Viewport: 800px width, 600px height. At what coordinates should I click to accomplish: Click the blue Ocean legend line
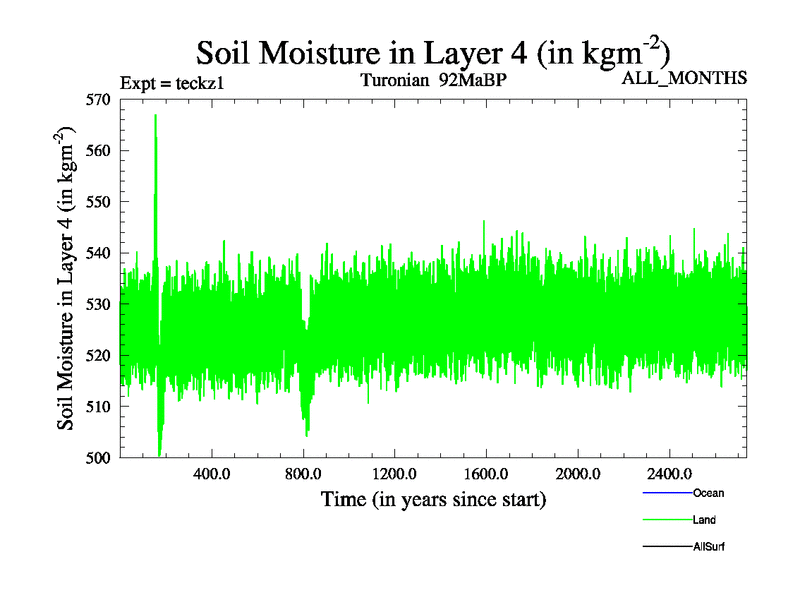point(665,493)
